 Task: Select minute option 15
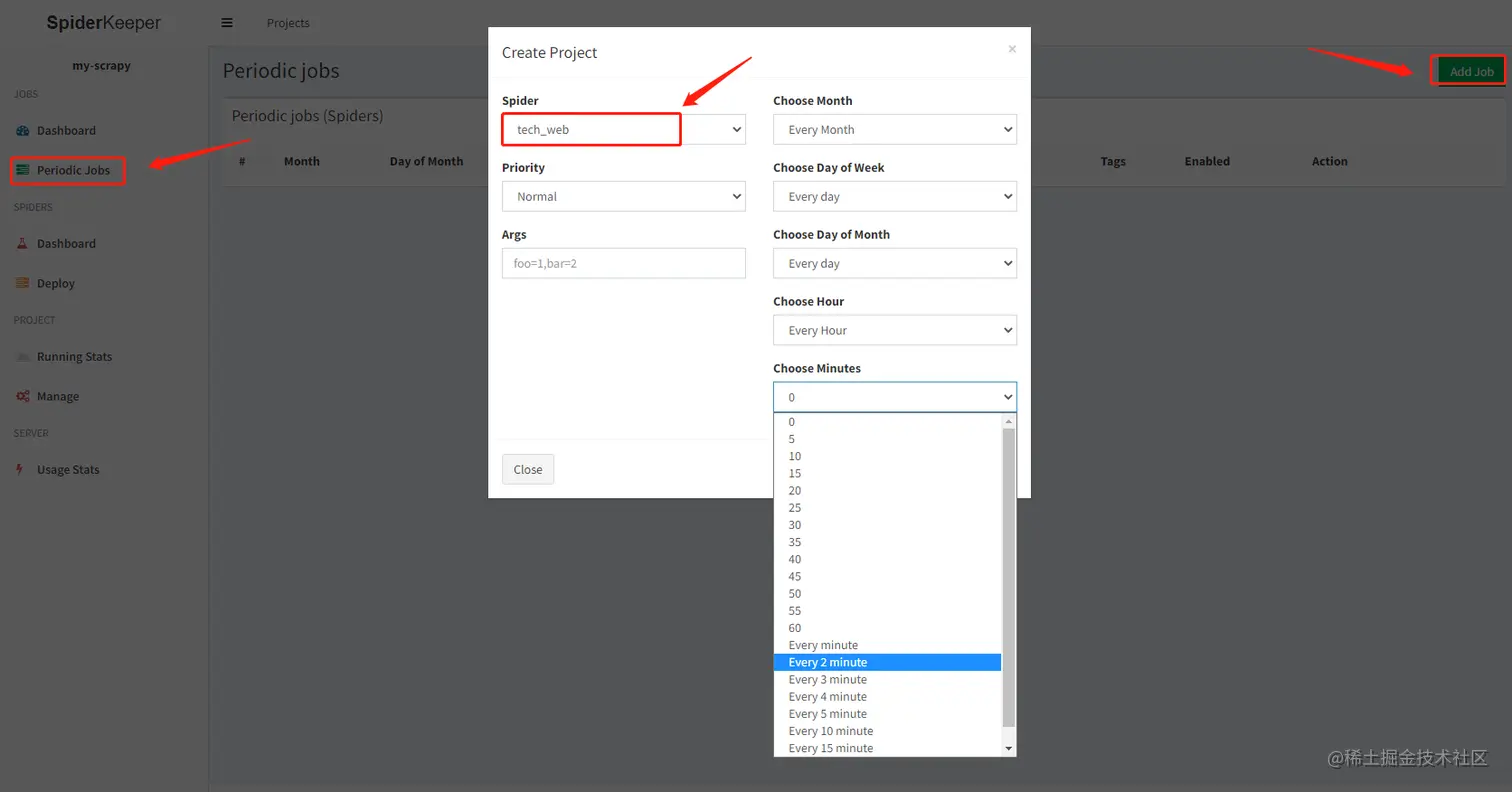click(887, 473)
